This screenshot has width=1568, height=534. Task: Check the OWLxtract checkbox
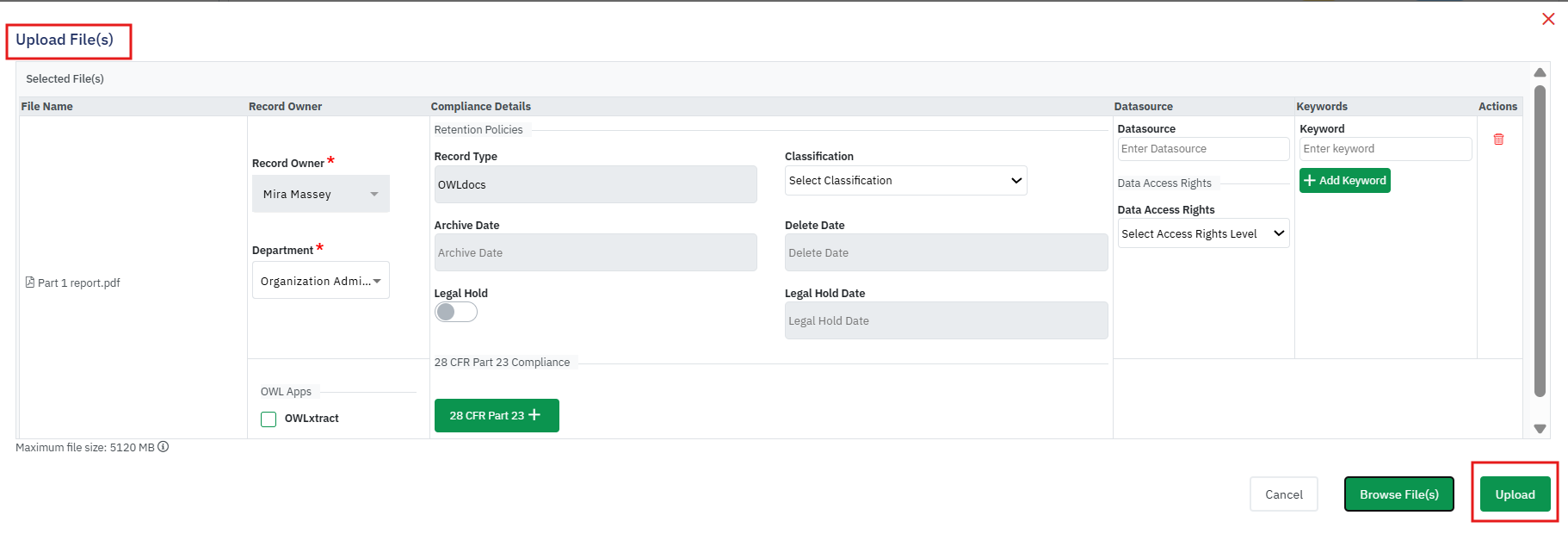point(269,419)
